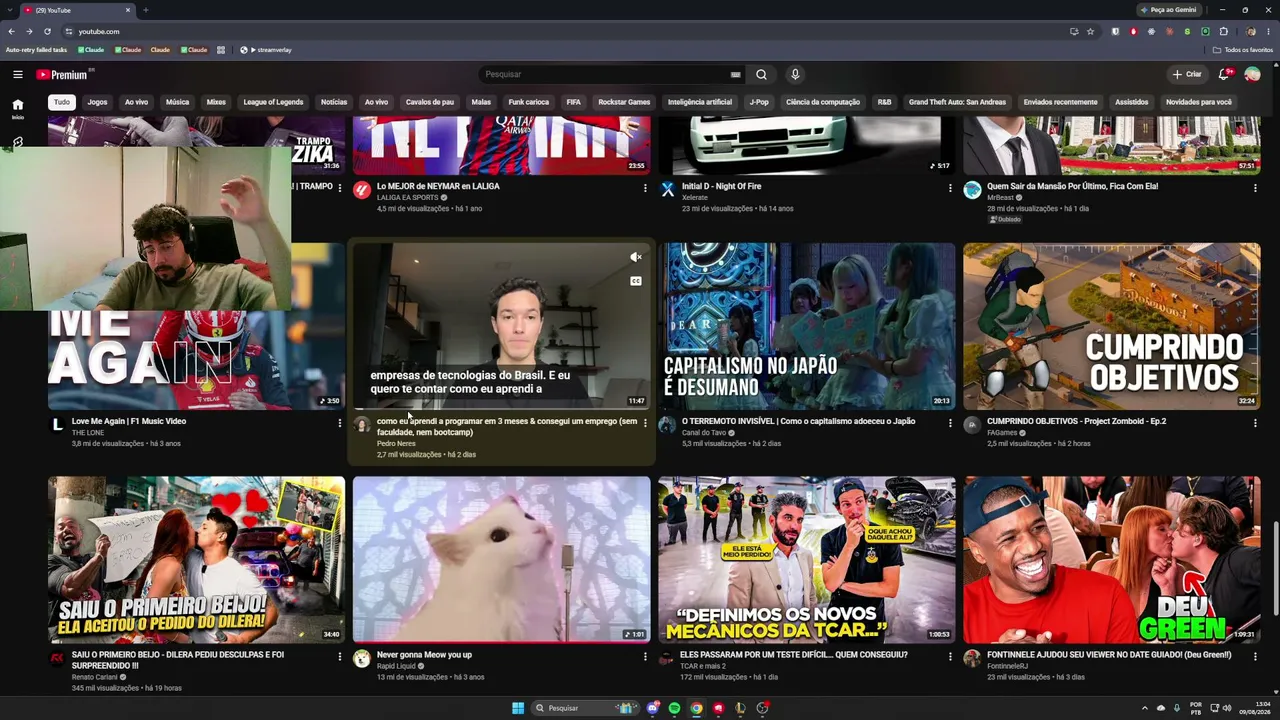This screenshot has height=720, width=1280.
Task: Open the Pedro Neres channel link
Action: point(396,443)
